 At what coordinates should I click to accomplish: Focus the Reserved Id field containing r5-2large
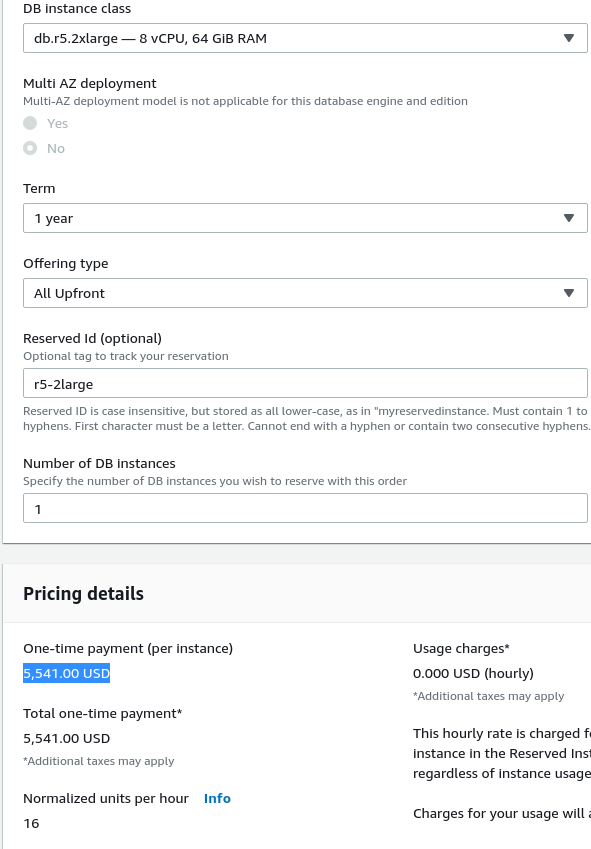click(x=305, y=383)
